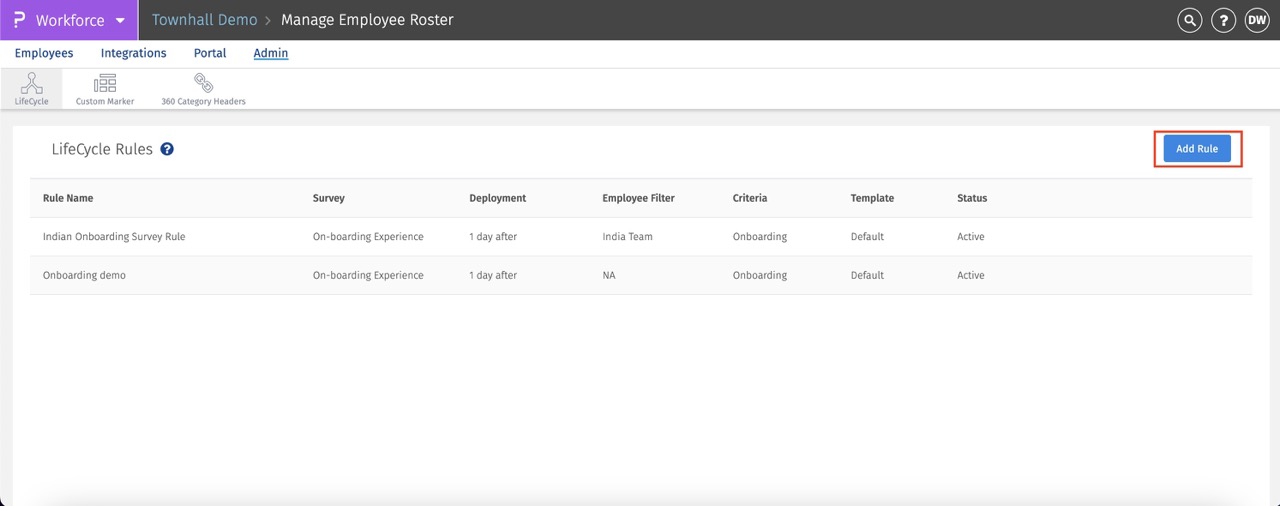Open the help question mark icon

click(1223, 20)
